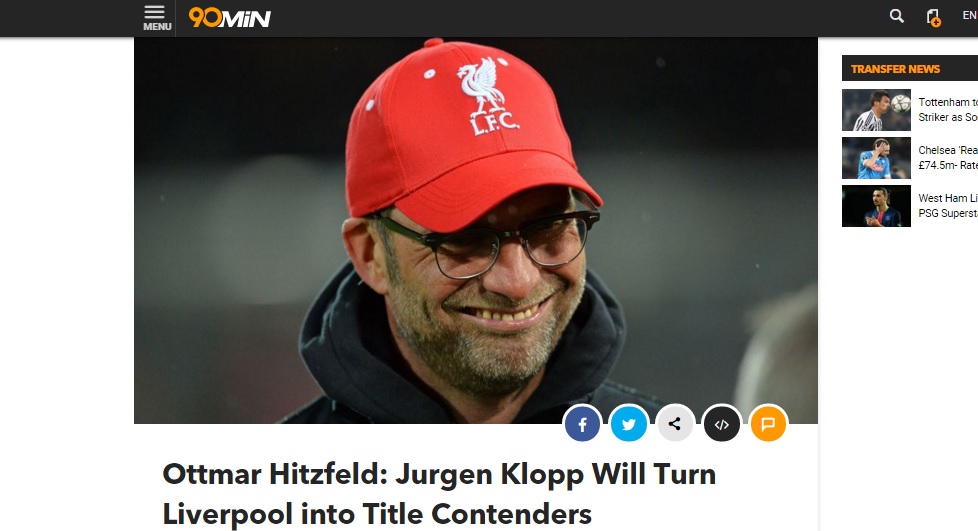The width and height of the screenshot is (978, 531).
Task: Click the MENU text label
Action: (157, 27)
